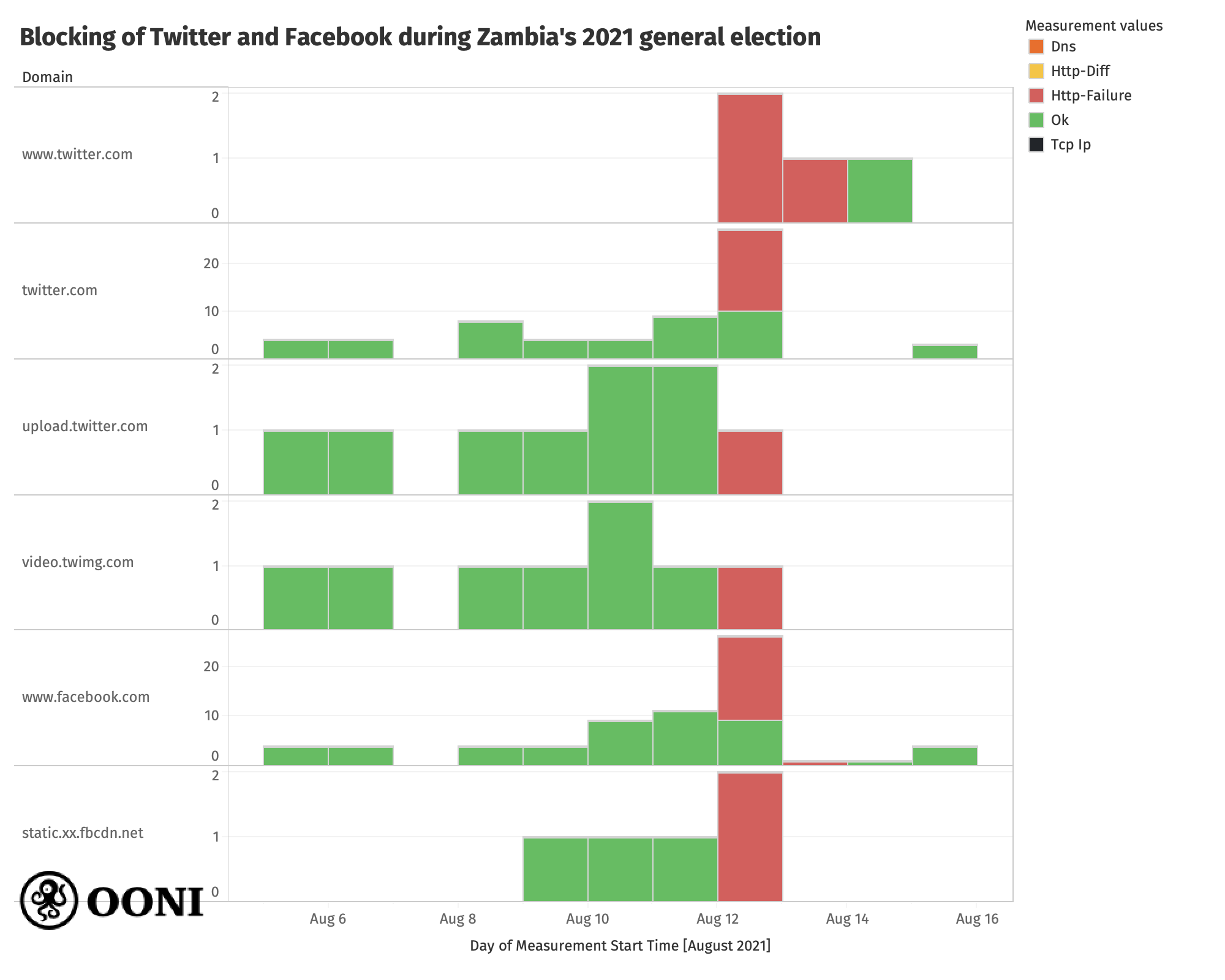Select the Http-Diff yellow legend swatch
This screenshot has height=980, width=1225.
click(x=1036, y=71)
